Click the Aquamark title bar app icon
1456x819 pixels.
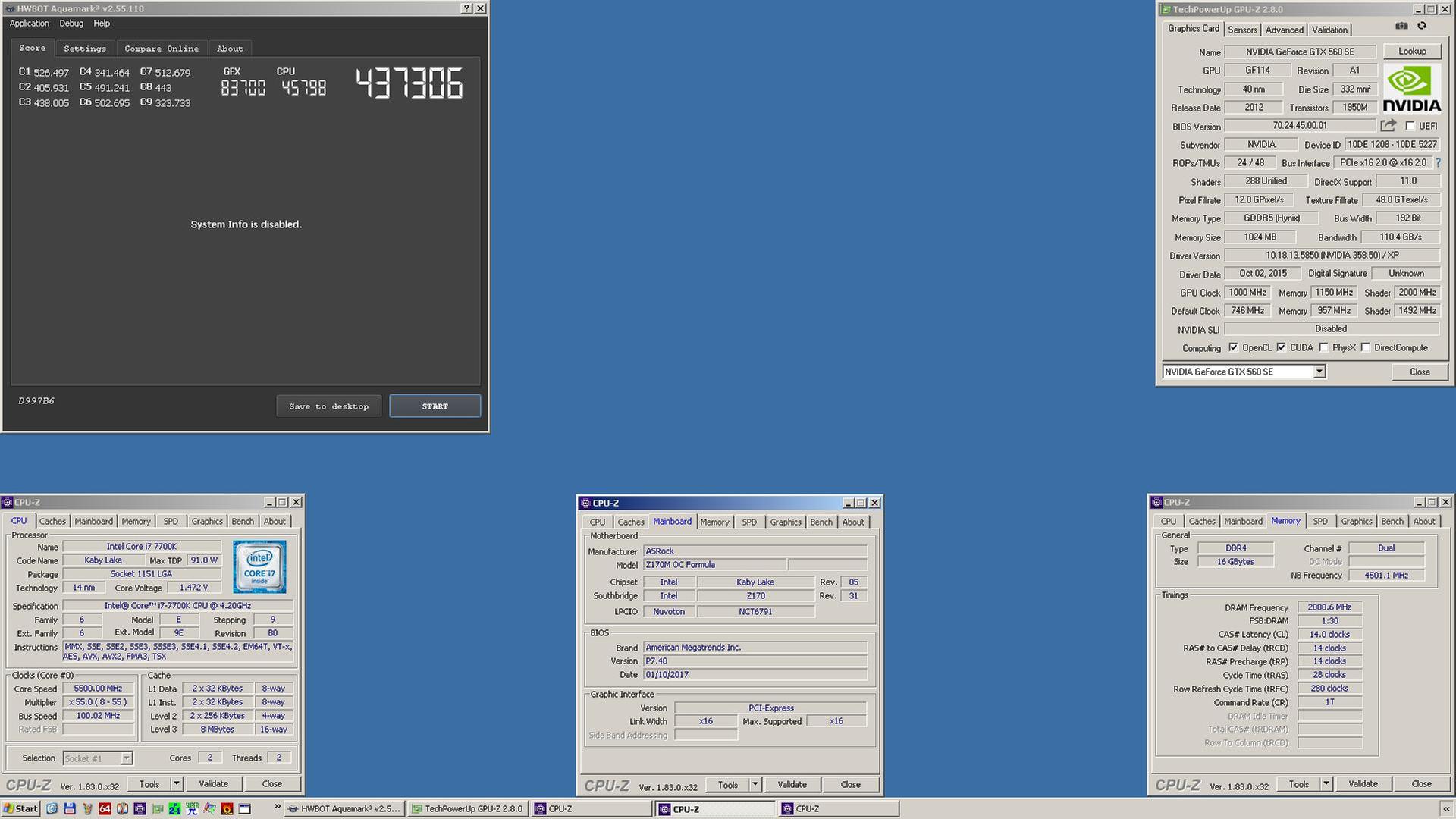9,8
